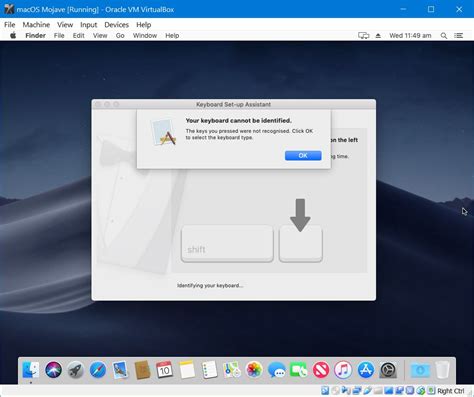Click 'Your keyboard cannot be identified.' heading

tap(238, 120)
